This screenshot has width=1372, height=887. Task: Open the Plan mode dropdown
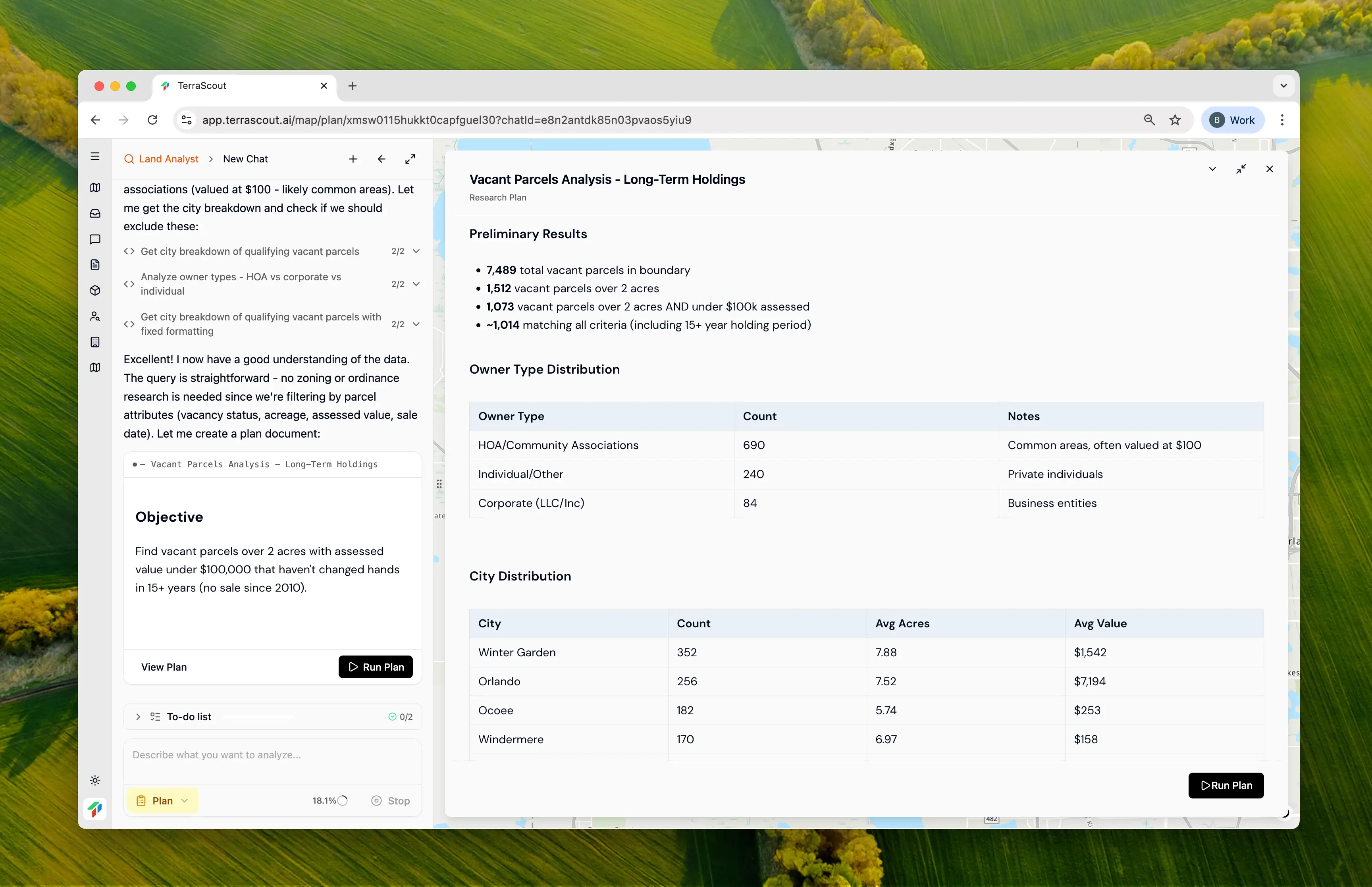pyautogui.click(x=163, y=800)
